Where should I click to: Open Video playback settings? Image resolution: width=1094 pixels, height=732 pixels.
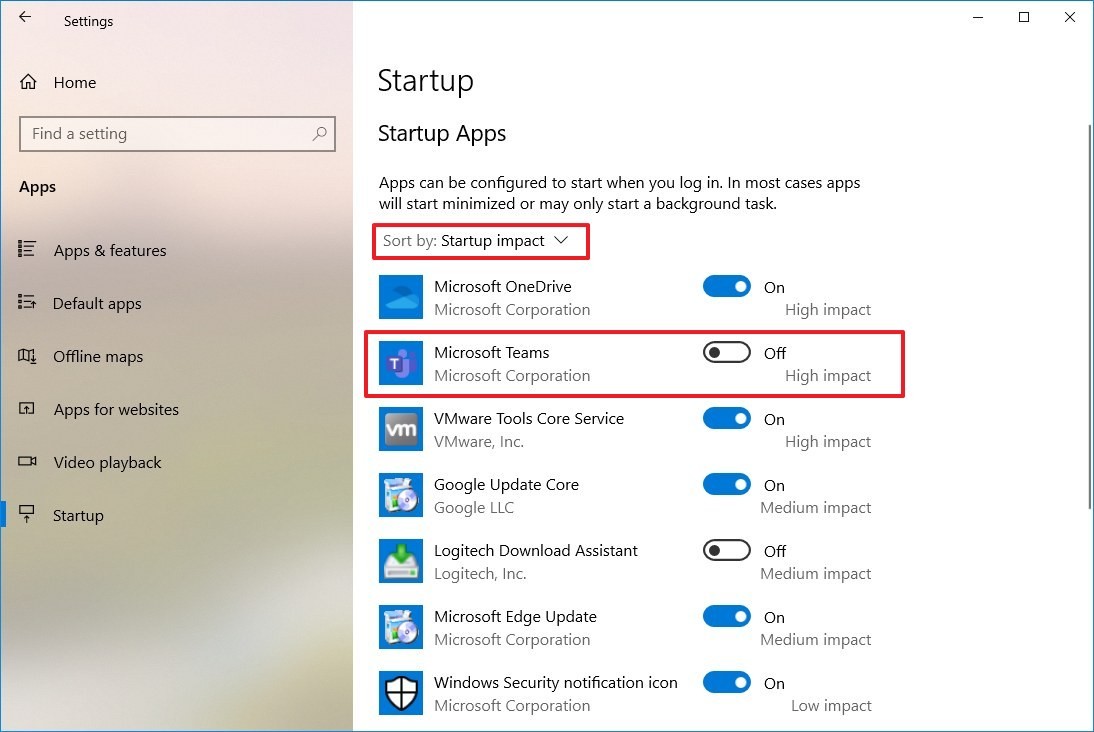106,462
